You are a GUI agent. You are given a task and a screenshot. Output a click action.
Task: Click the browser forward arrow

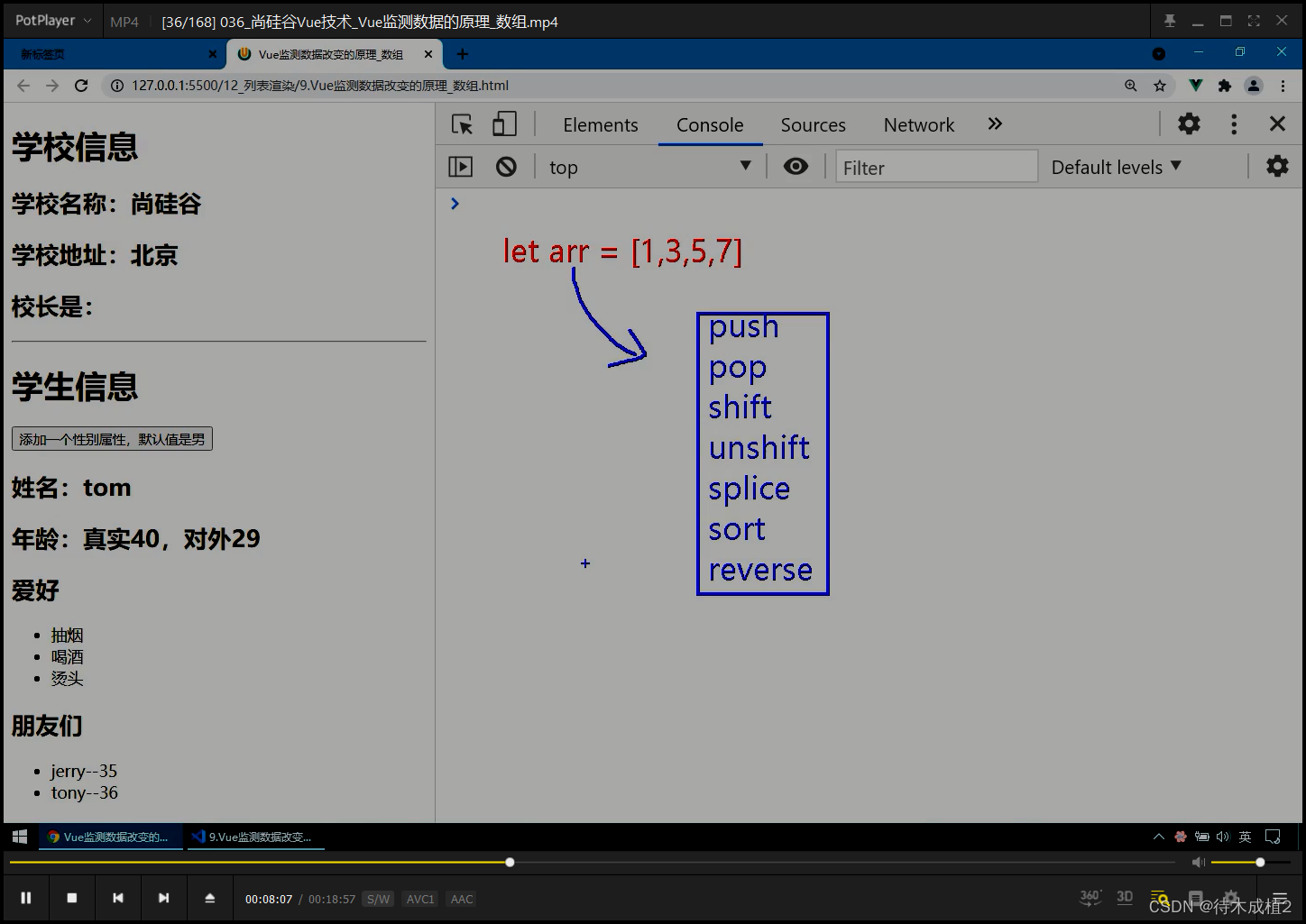[52, 86]
